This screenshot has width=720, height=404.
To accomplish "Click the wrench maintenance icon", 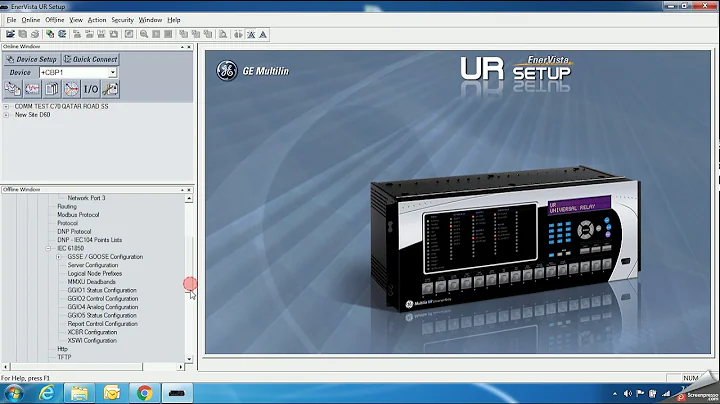I will point(110,89).
